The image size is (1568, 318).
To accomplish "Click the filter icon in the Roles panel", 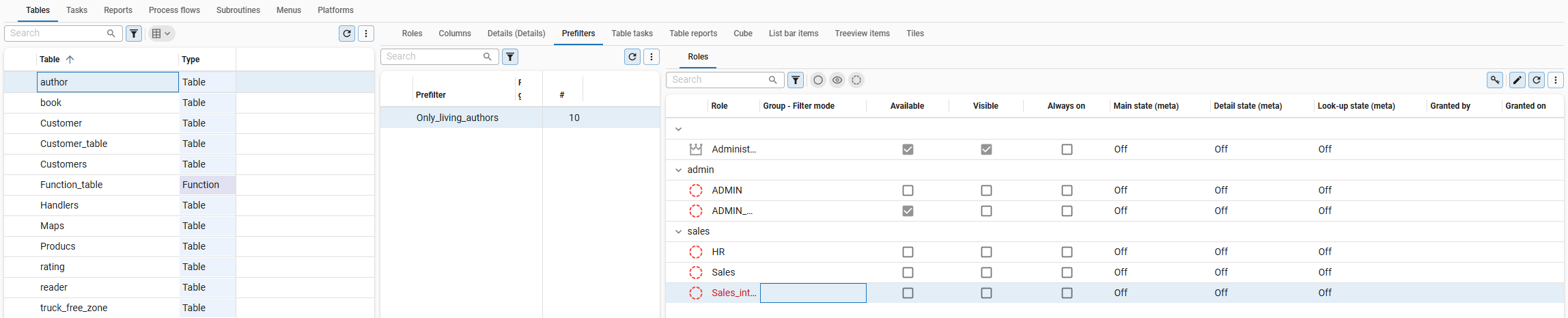I will tap(796, 80).
